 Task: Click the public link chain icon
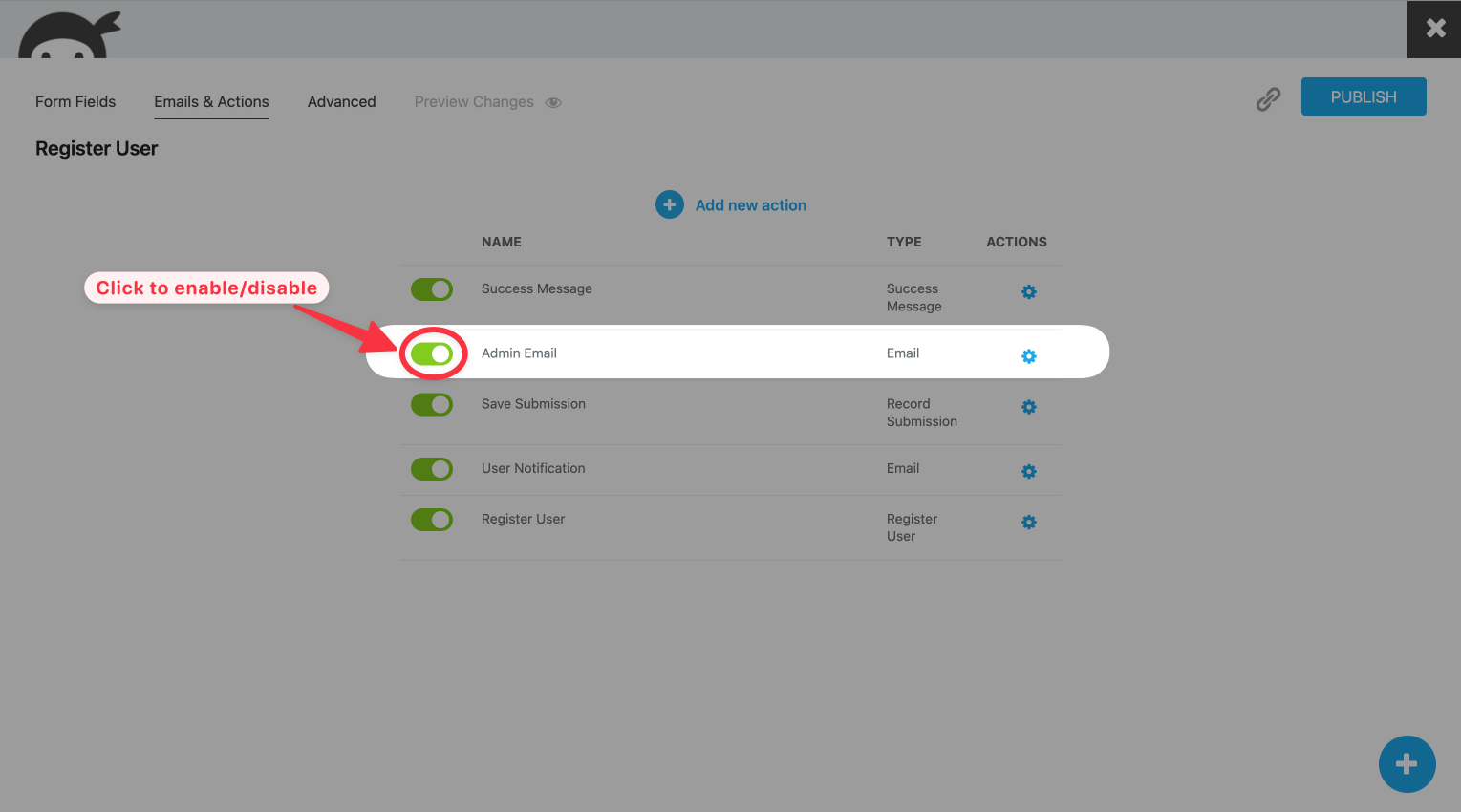pyautogui.click(x=1268, y=99)
